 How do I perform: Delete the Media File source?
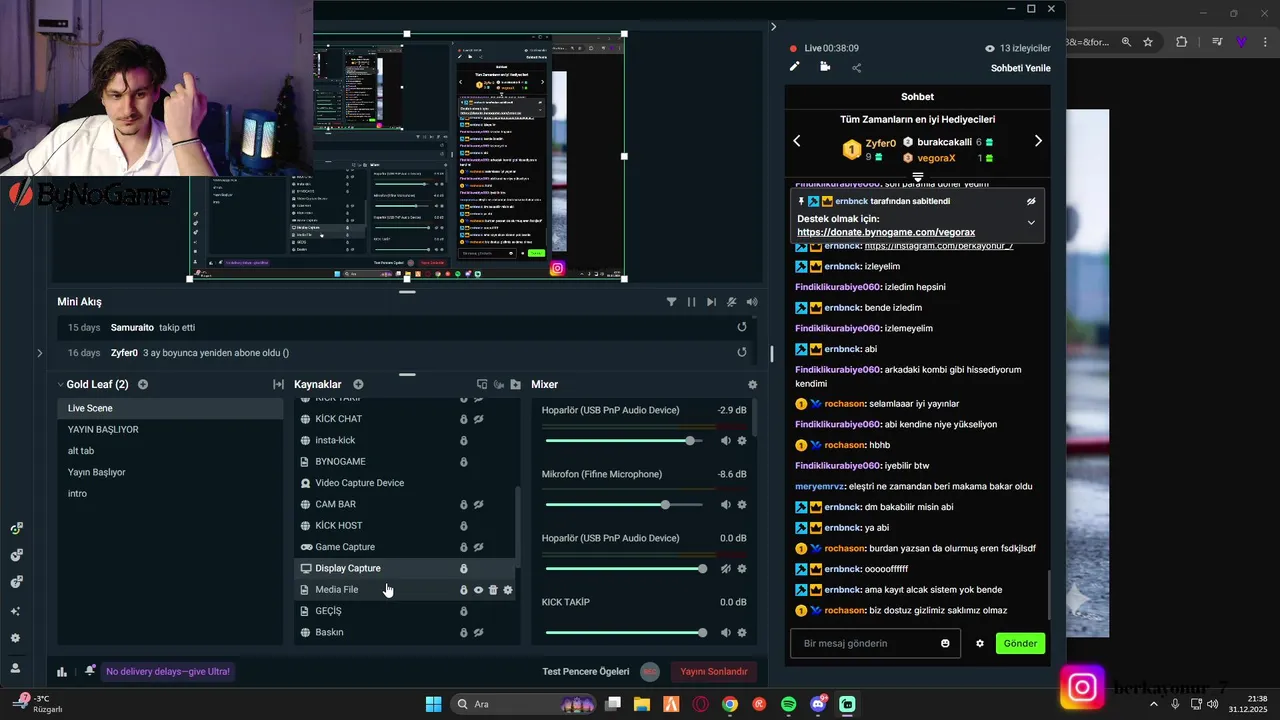pos(493,590)
